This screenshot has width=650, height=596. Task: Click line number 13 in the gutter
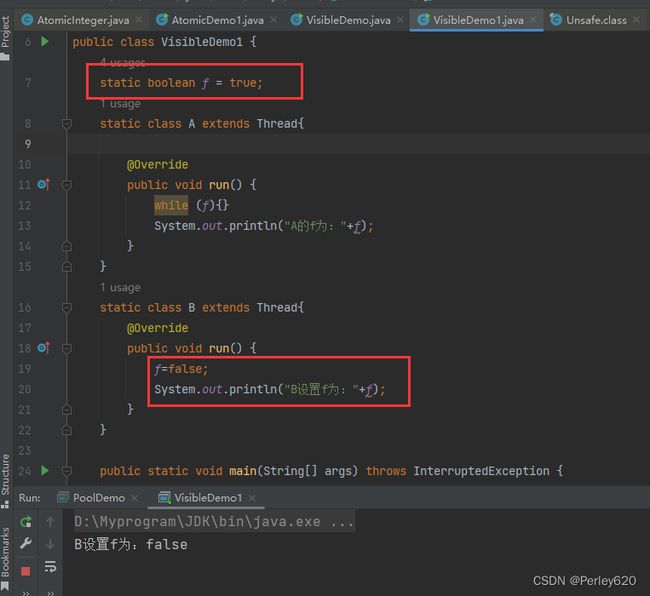(x=24, y=226)
